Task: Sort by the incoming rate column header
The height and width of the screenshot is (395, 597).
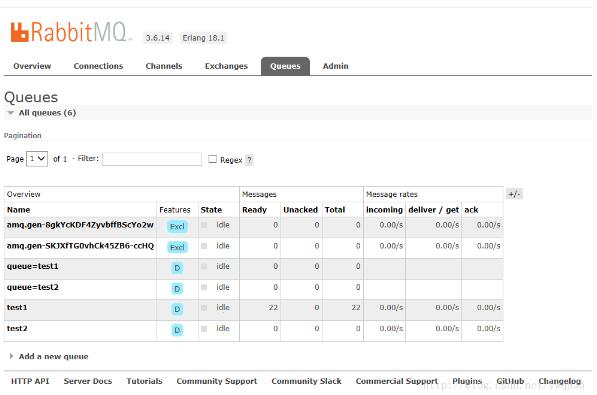Action: point(384,210)
